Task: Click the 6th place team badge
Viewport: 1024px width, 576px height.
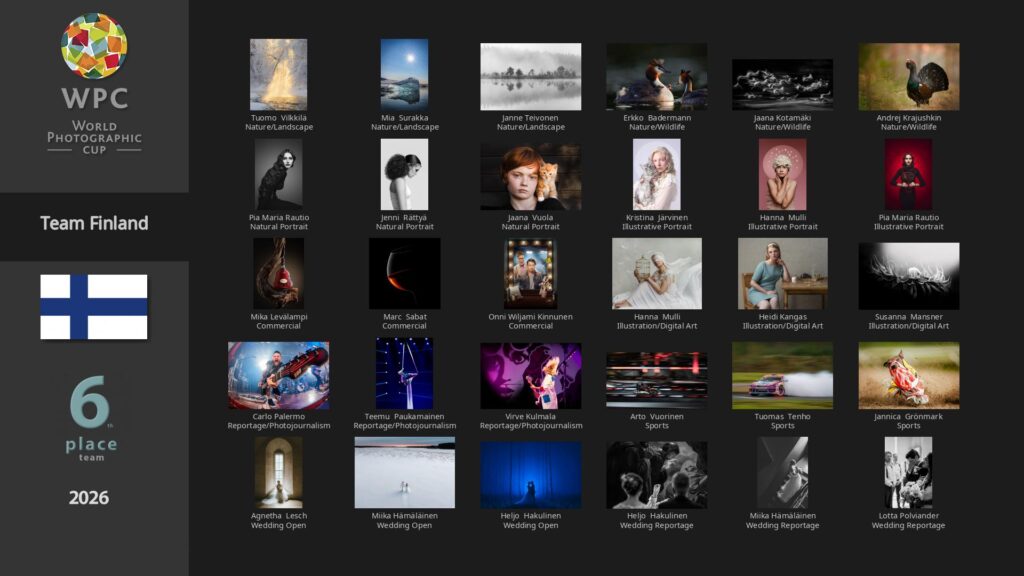Action: click(92, 418)
